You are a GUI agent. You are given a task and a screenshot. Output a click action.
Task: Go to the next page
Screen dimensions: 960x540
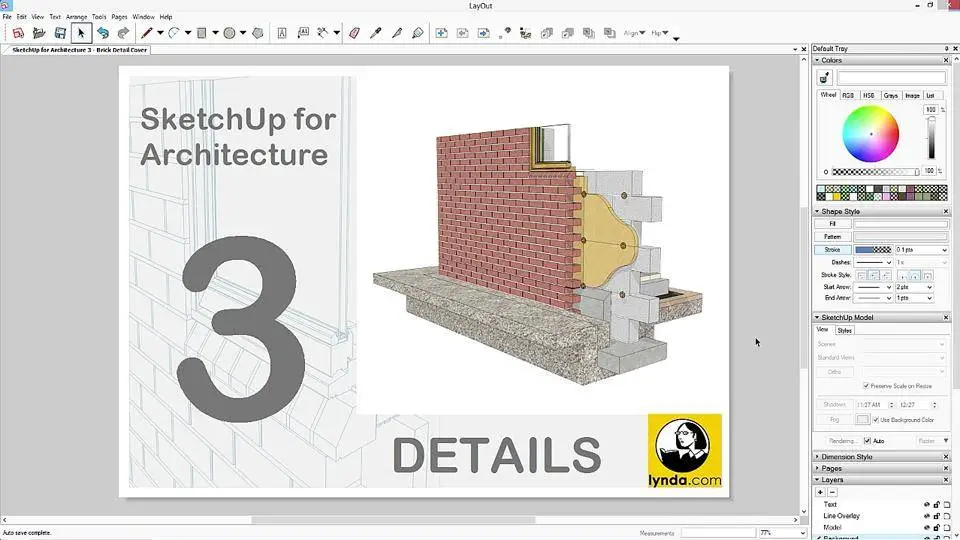484,33
